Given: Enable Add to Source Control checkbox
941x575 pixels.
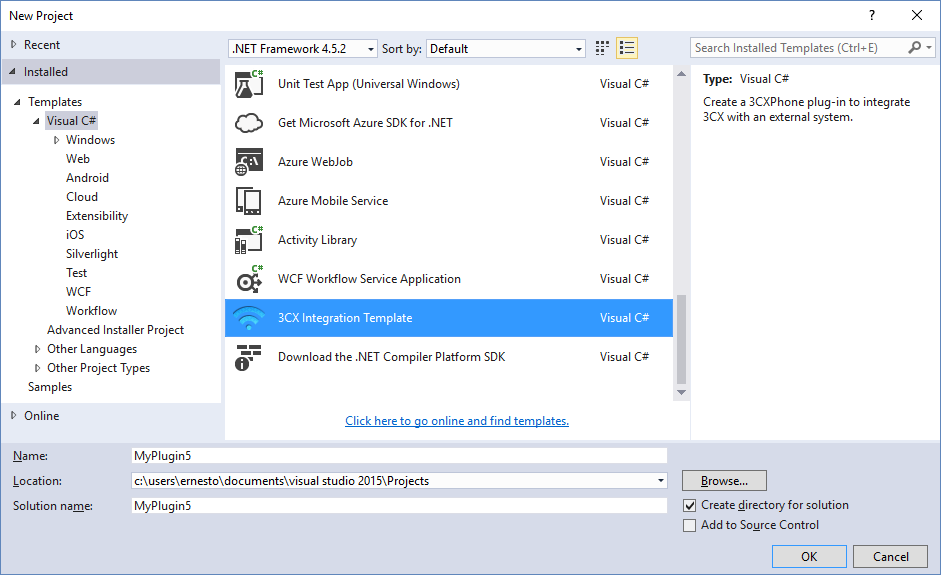Looking at the screenshot, I should tap(690, 525).
